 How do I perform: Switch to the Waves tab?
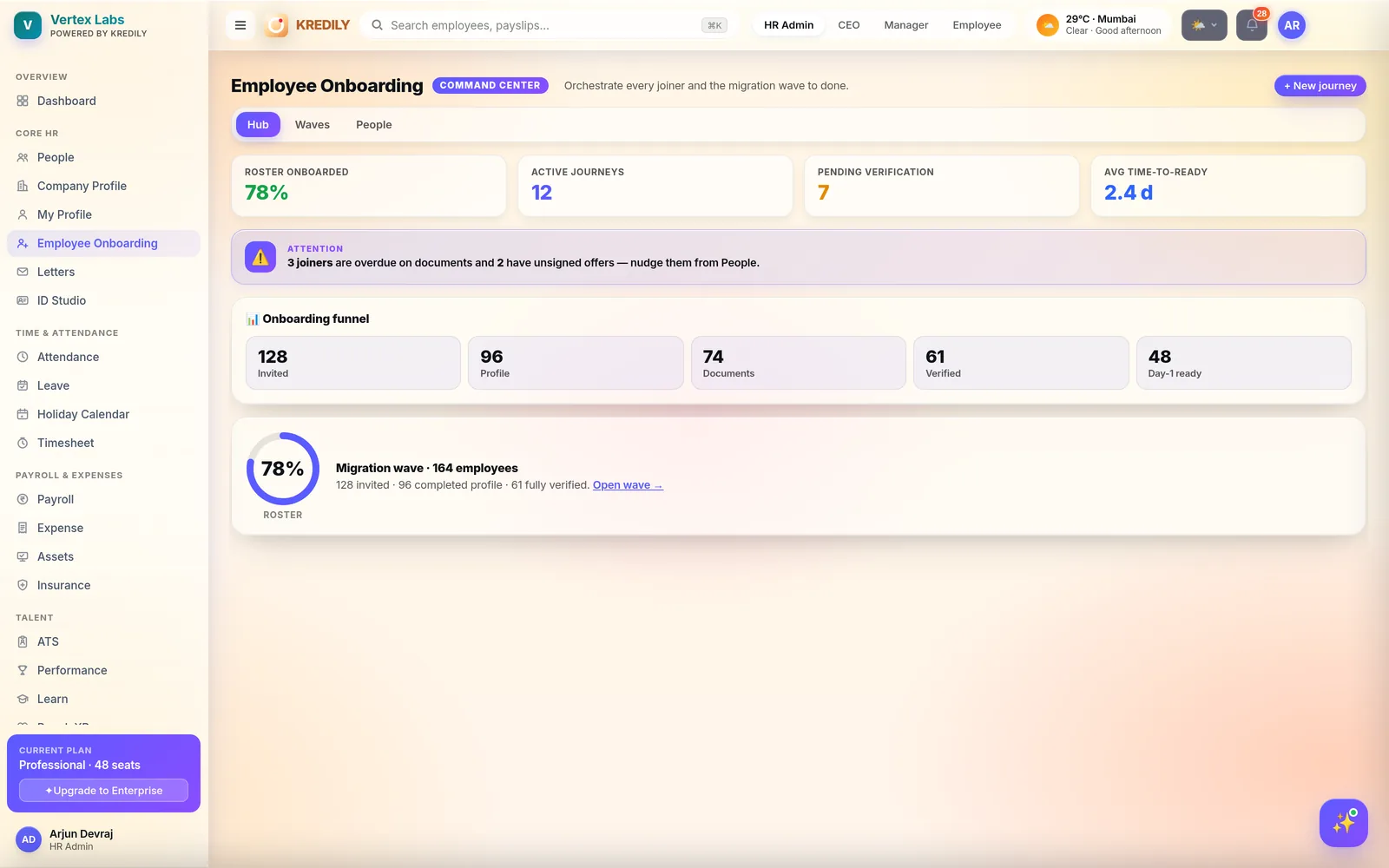(313, 125)
